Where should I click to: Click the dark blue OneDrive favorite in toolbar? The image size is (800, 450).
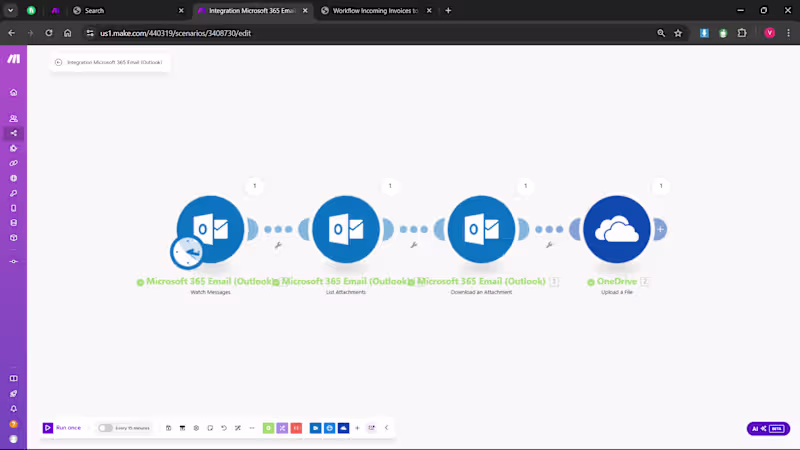point(343,428)
